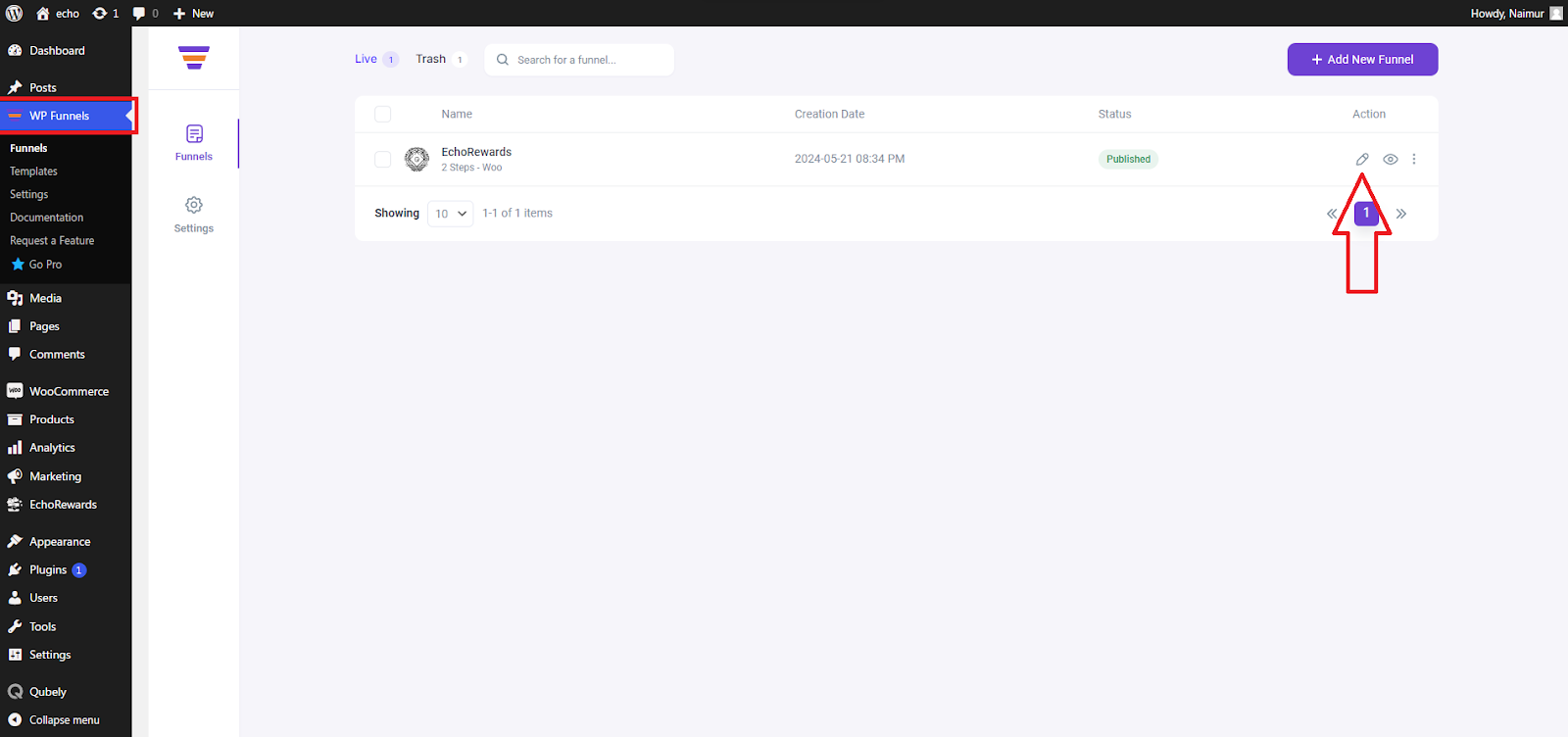This screenshot has width=1568, height=737.
Task: Open the Funnels panel icon in sidebar
Action: tap(194, 142)
